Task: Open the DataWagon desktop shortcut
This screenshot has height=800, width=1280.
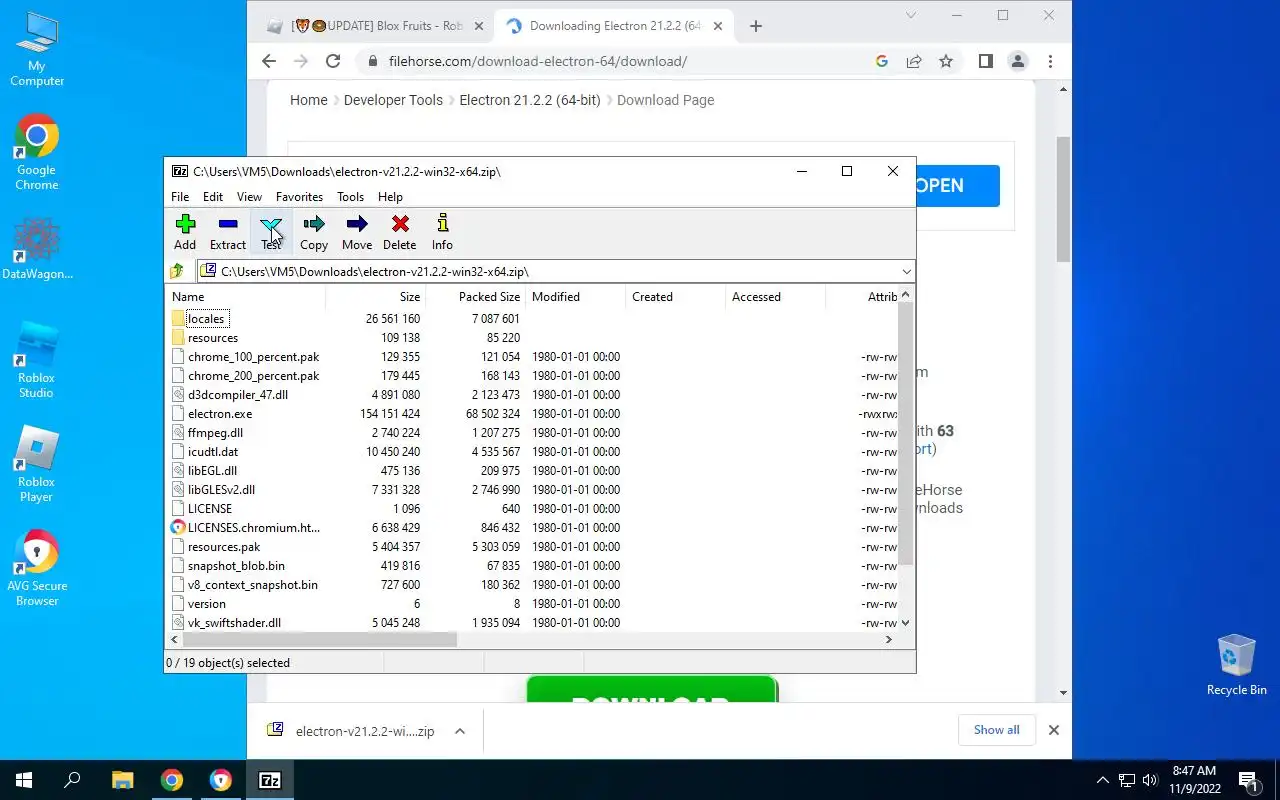Action: (x=37, y=248)
